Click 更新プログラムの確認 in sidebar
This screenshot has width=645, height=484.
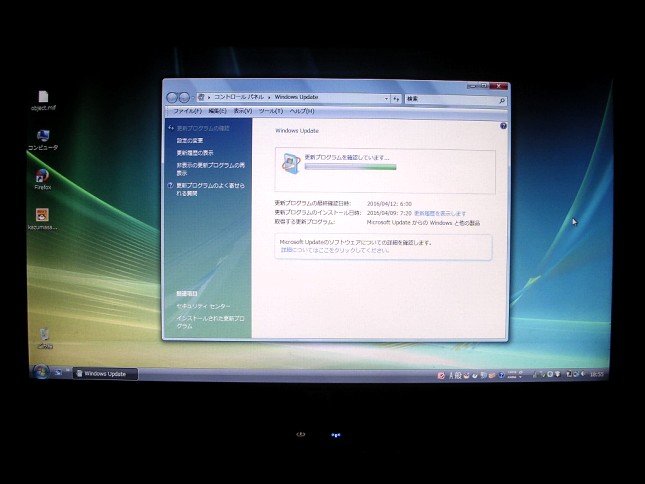coord(203,128)
